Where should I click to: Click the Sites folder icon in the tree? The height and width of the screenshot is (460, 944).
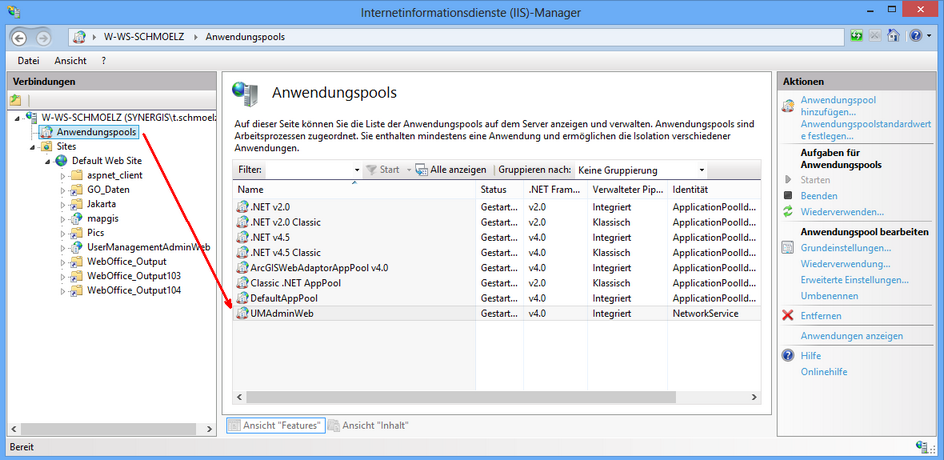[46, 146]
